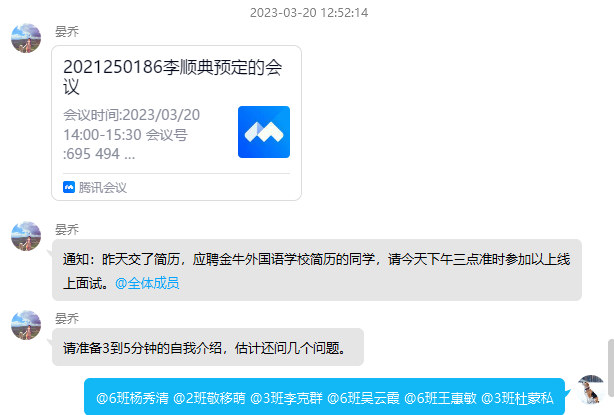614x415 pixels.
Task: Click the meeting time text 会议时间:2023/03/20
Action: 132,115
